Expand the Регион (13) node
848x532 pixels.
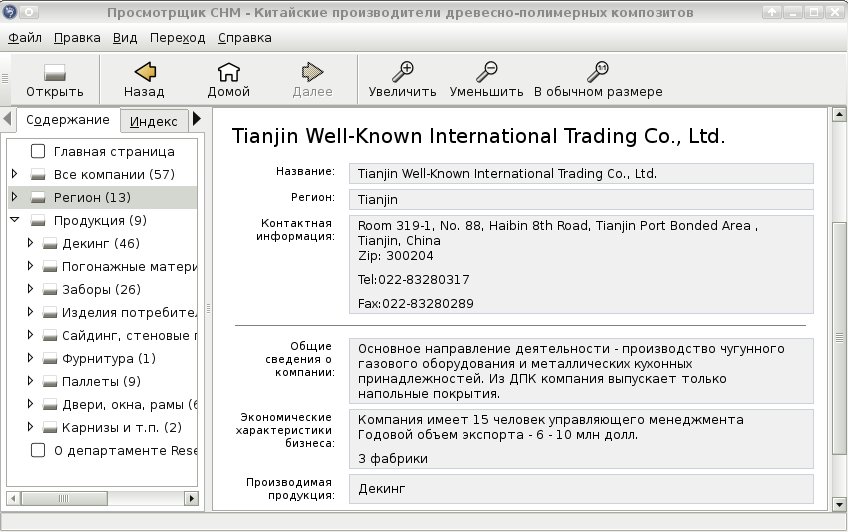pyautogui.click(x=15, y=197)
